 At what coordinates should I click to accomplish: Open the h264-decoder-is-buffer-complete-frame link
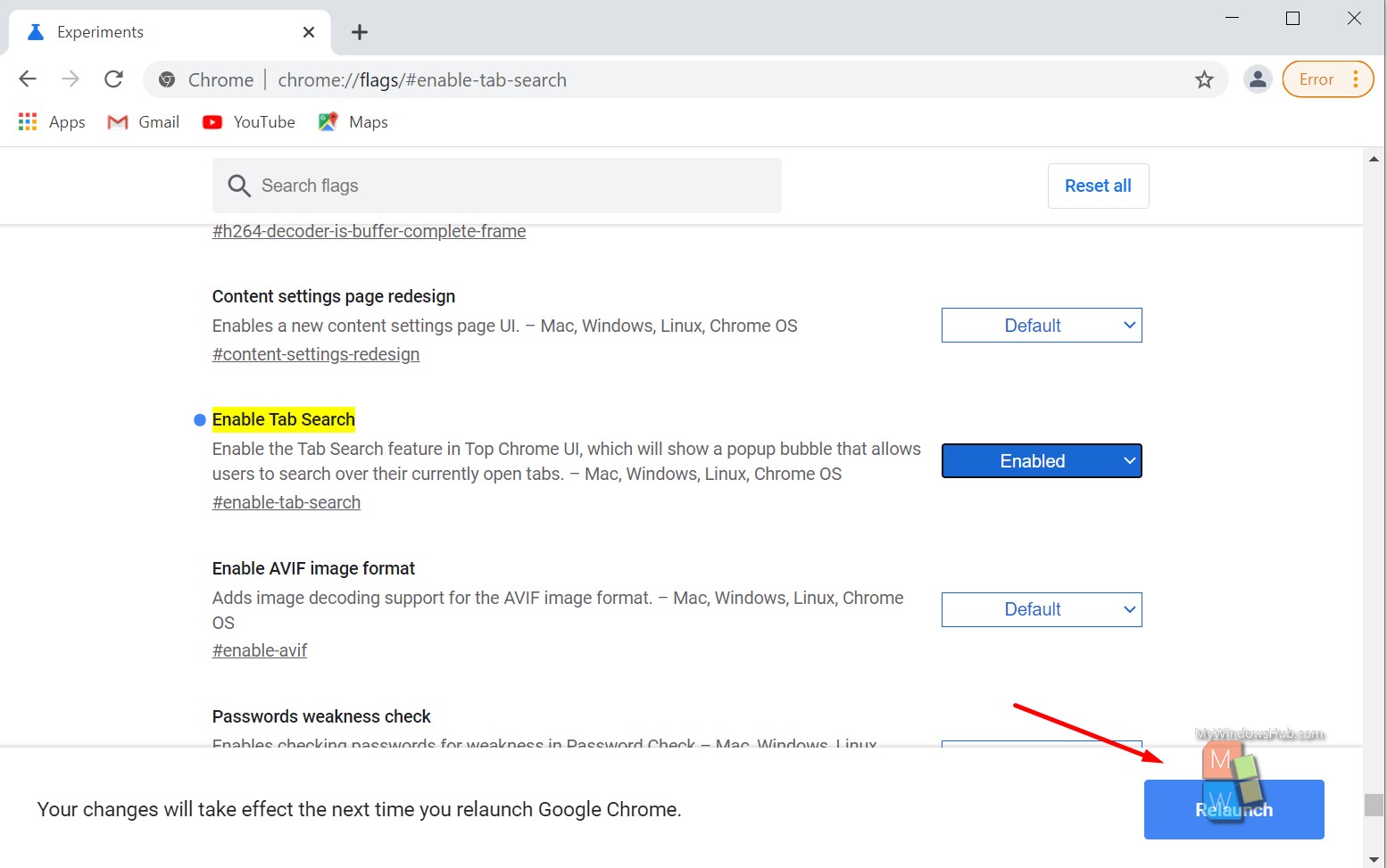click(369, 231)
